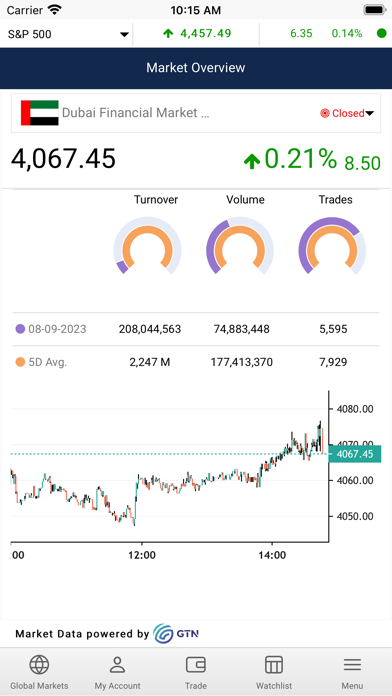Open the hamburger Menu icon
The height and width of the screenshot is (696, 392).
coord(352,665)
